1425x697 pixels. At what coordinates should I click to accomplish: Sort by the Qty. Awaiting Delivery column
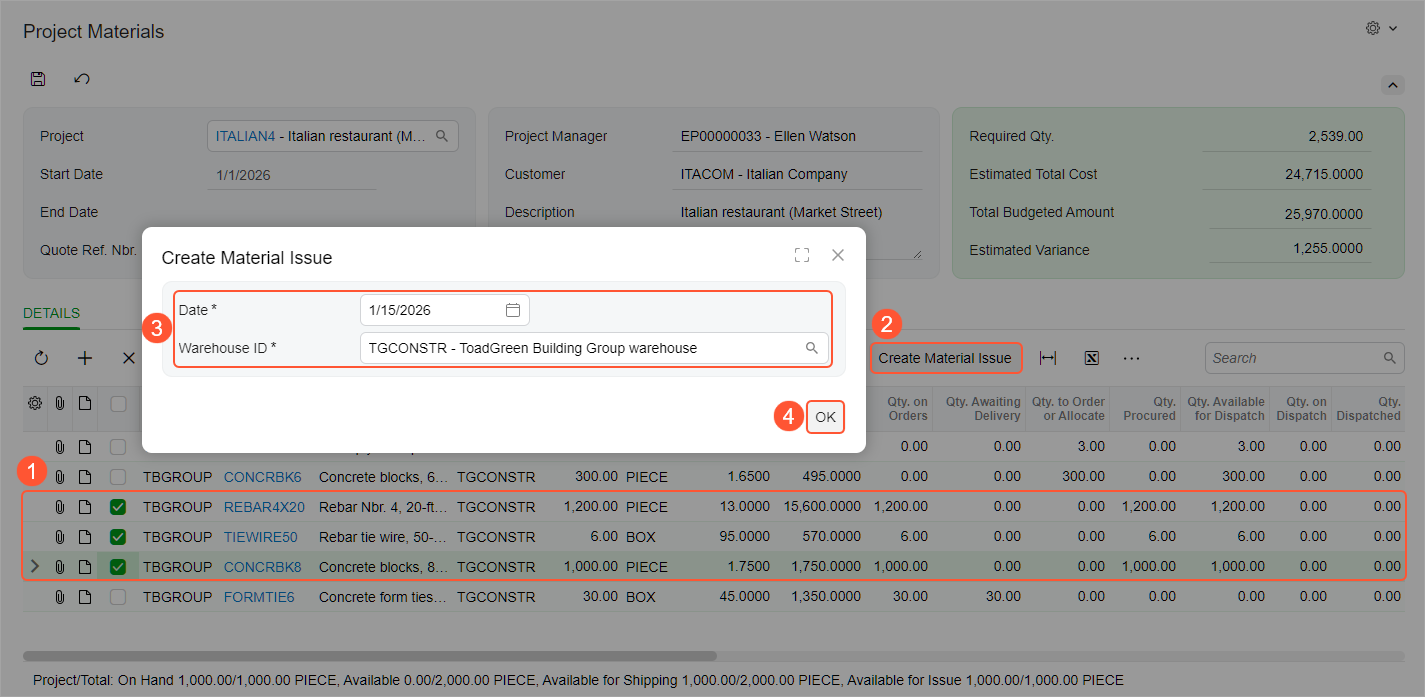pyautogui.click(x=979, y=409)
